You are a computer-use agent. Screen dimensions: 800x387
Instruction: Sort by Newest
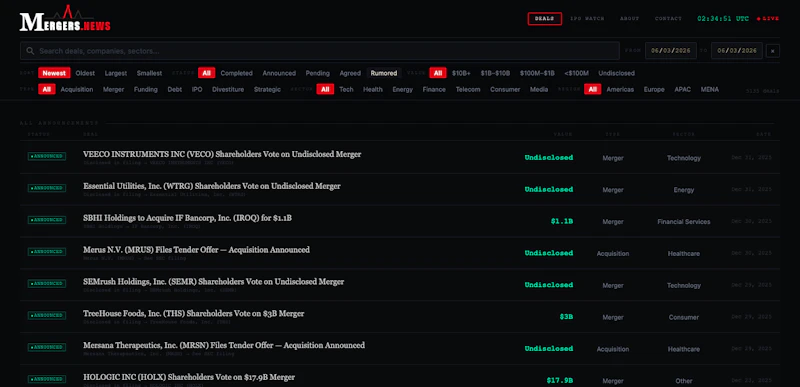coord(54,73)
